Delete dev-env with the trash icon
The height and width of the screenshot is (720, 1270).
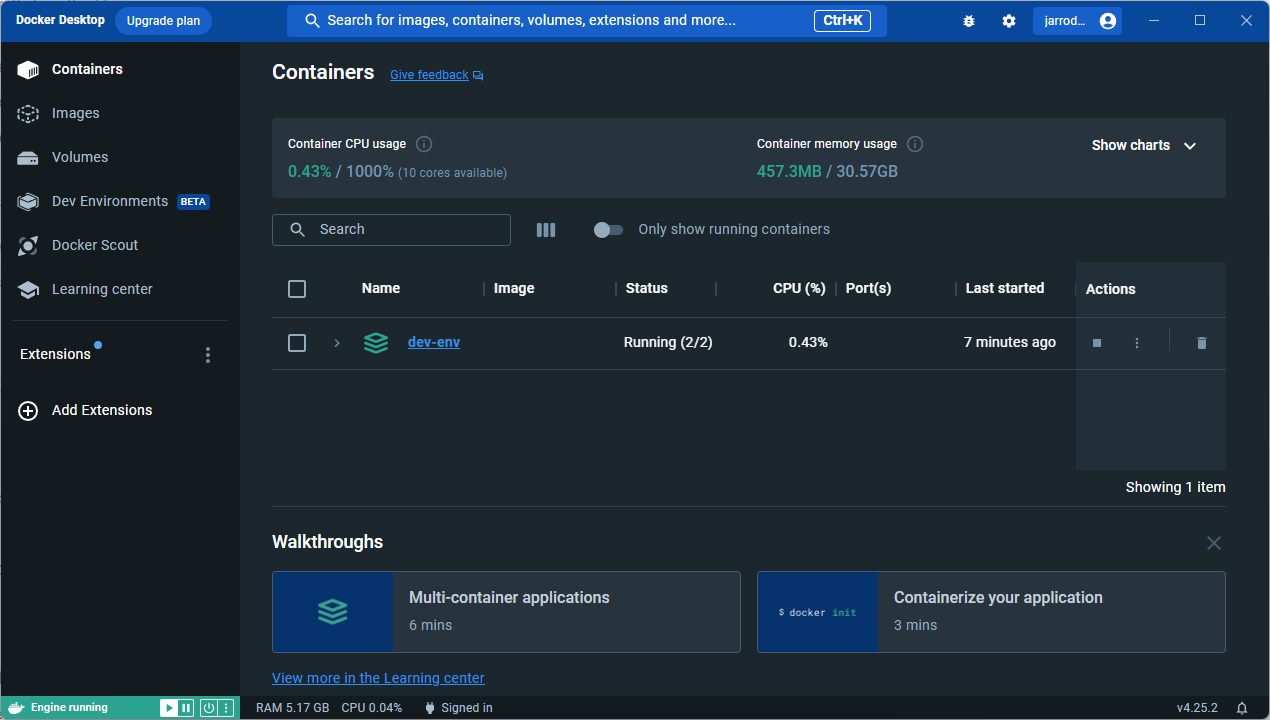click(x=1202, y=343)
